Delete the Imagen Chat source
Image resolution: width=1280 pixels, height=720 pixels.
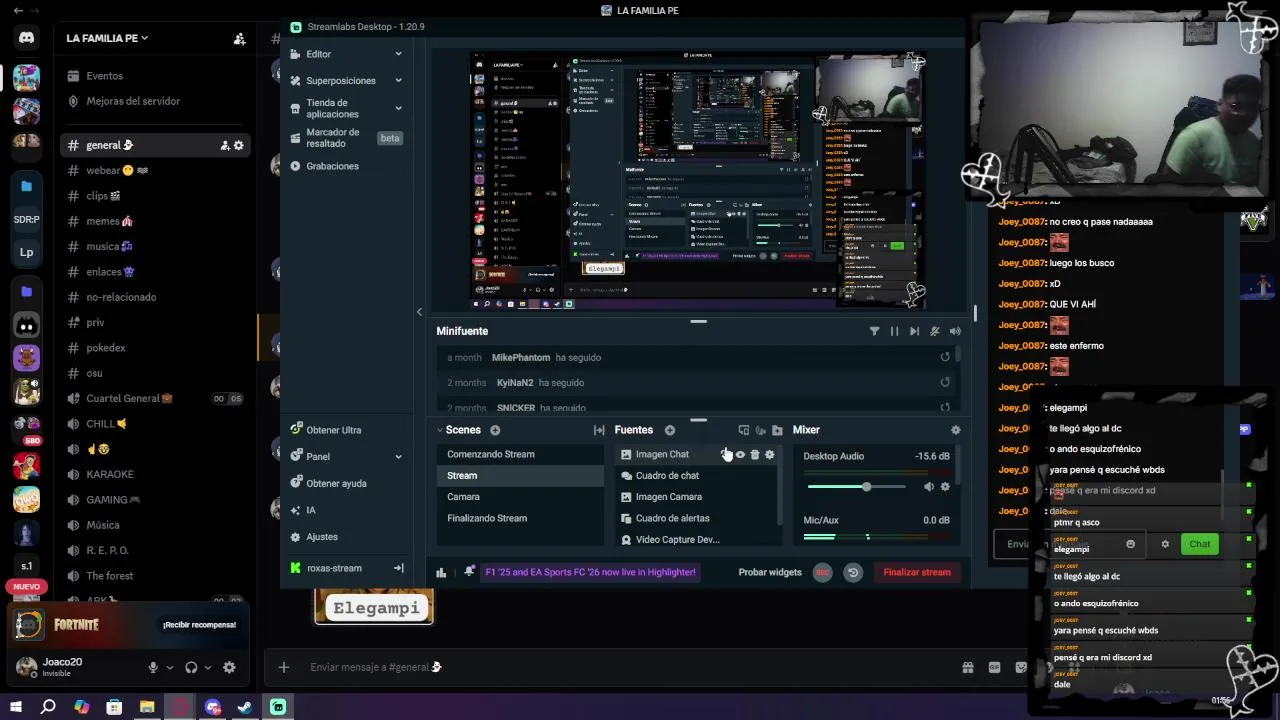click(755, 455)
